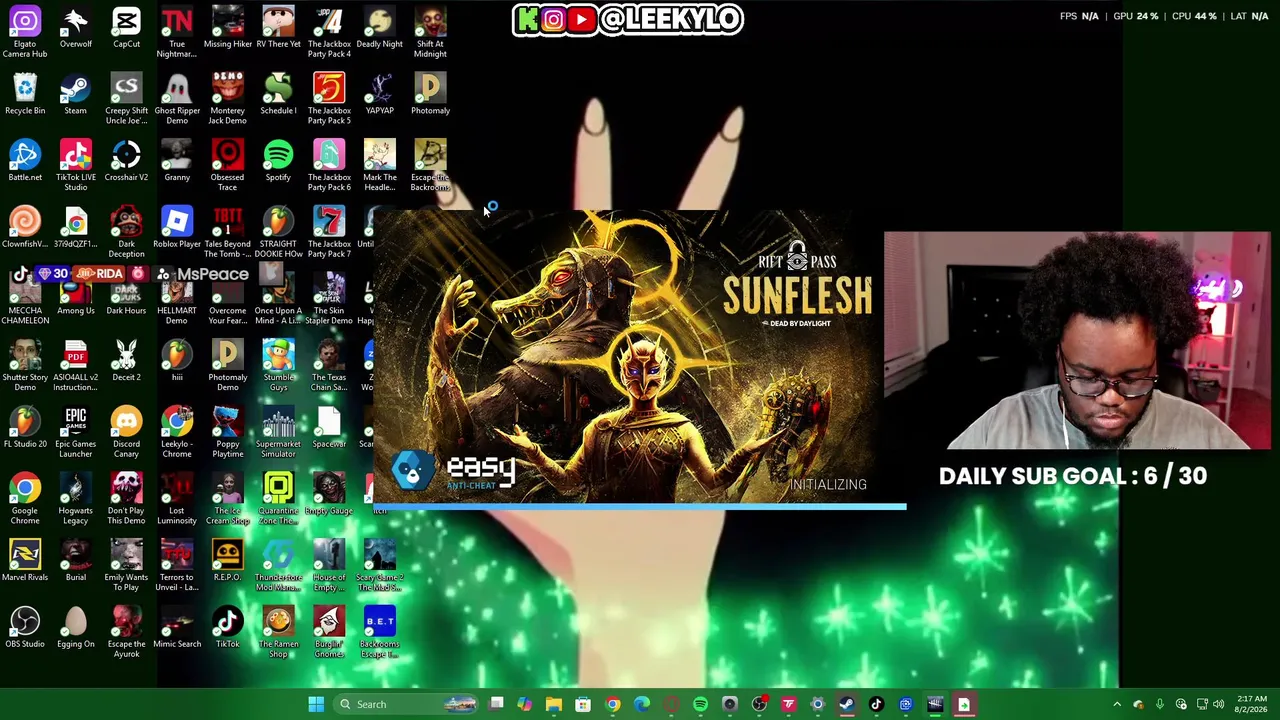Open Microsoft Edge from the taskbar
This screenshot has height=720, width=1280.
642,704
